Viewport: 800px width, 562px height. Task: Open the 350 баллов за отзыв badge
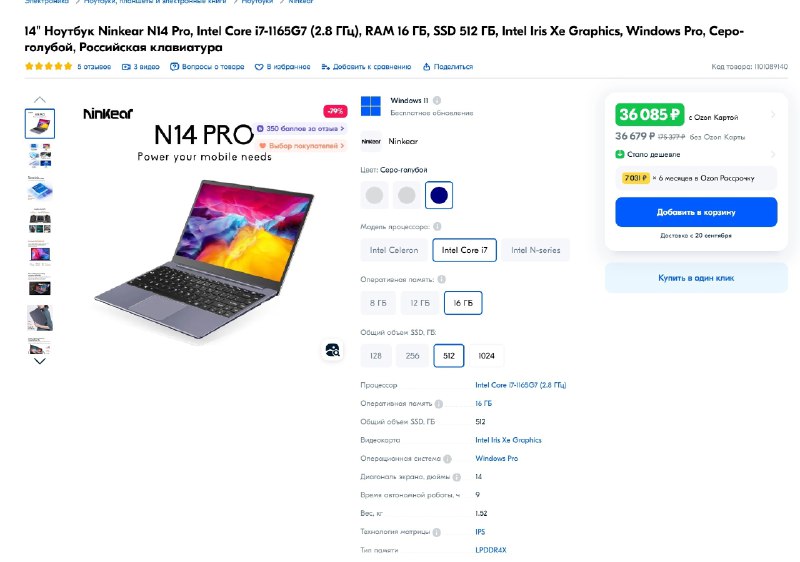point(301,129)
